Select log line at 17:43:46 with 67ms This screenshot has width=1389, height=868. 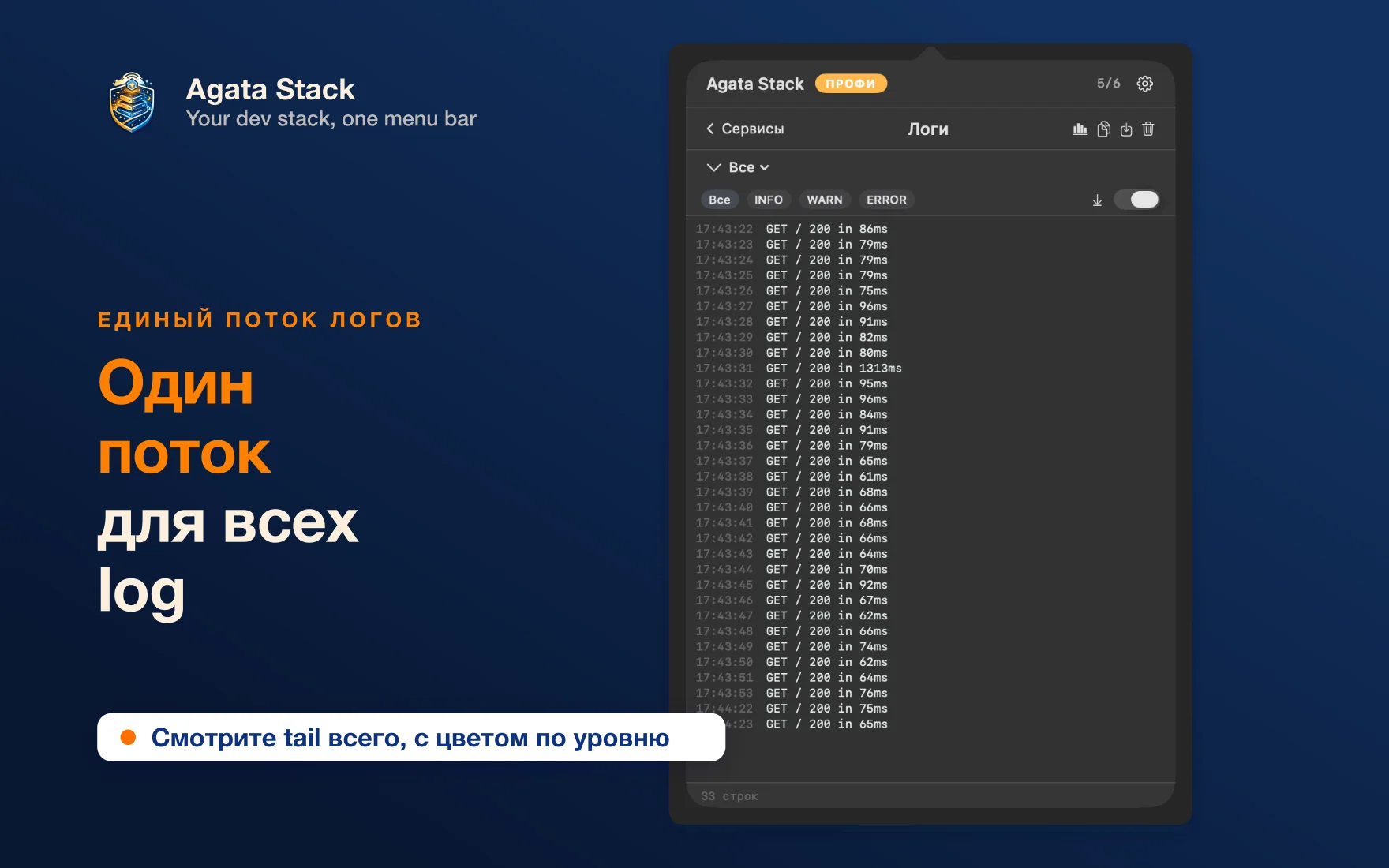click(792, 600)
